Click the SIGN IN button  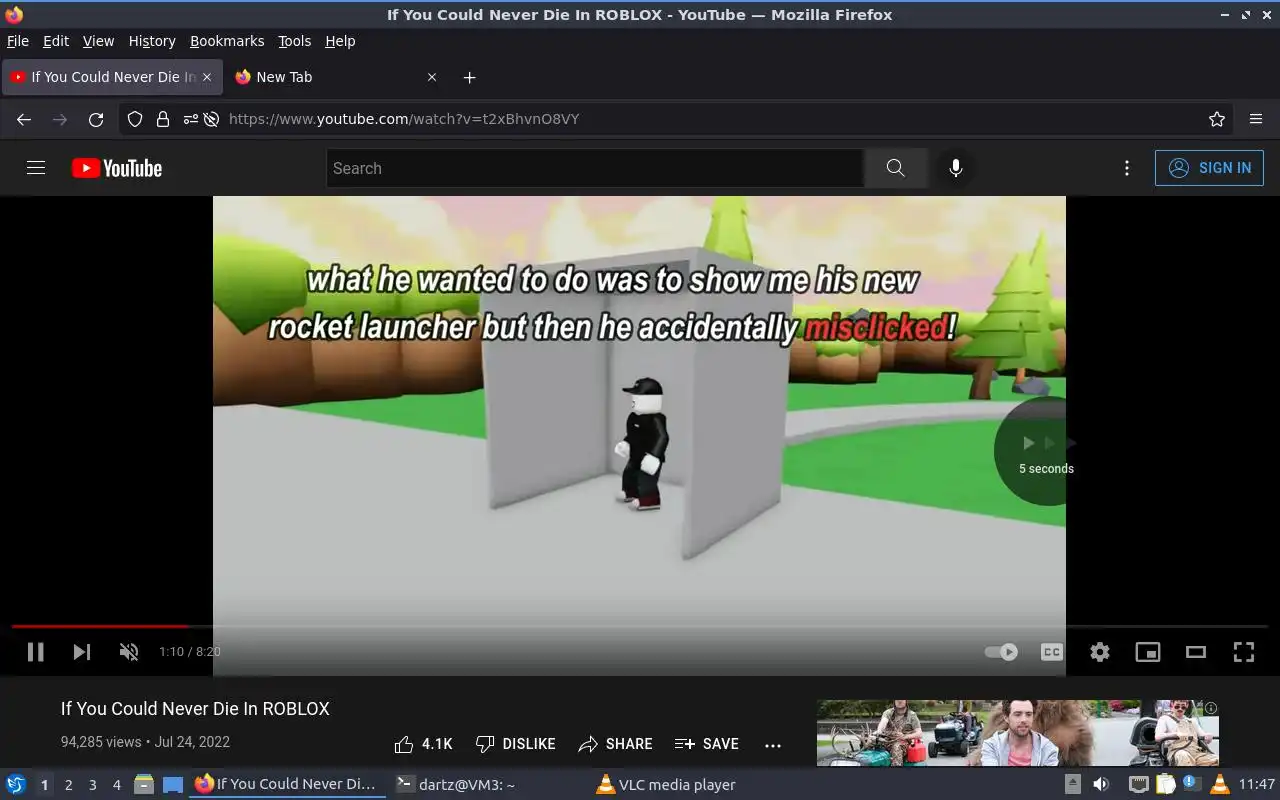pyautogui.click(x=1209, y=168)
